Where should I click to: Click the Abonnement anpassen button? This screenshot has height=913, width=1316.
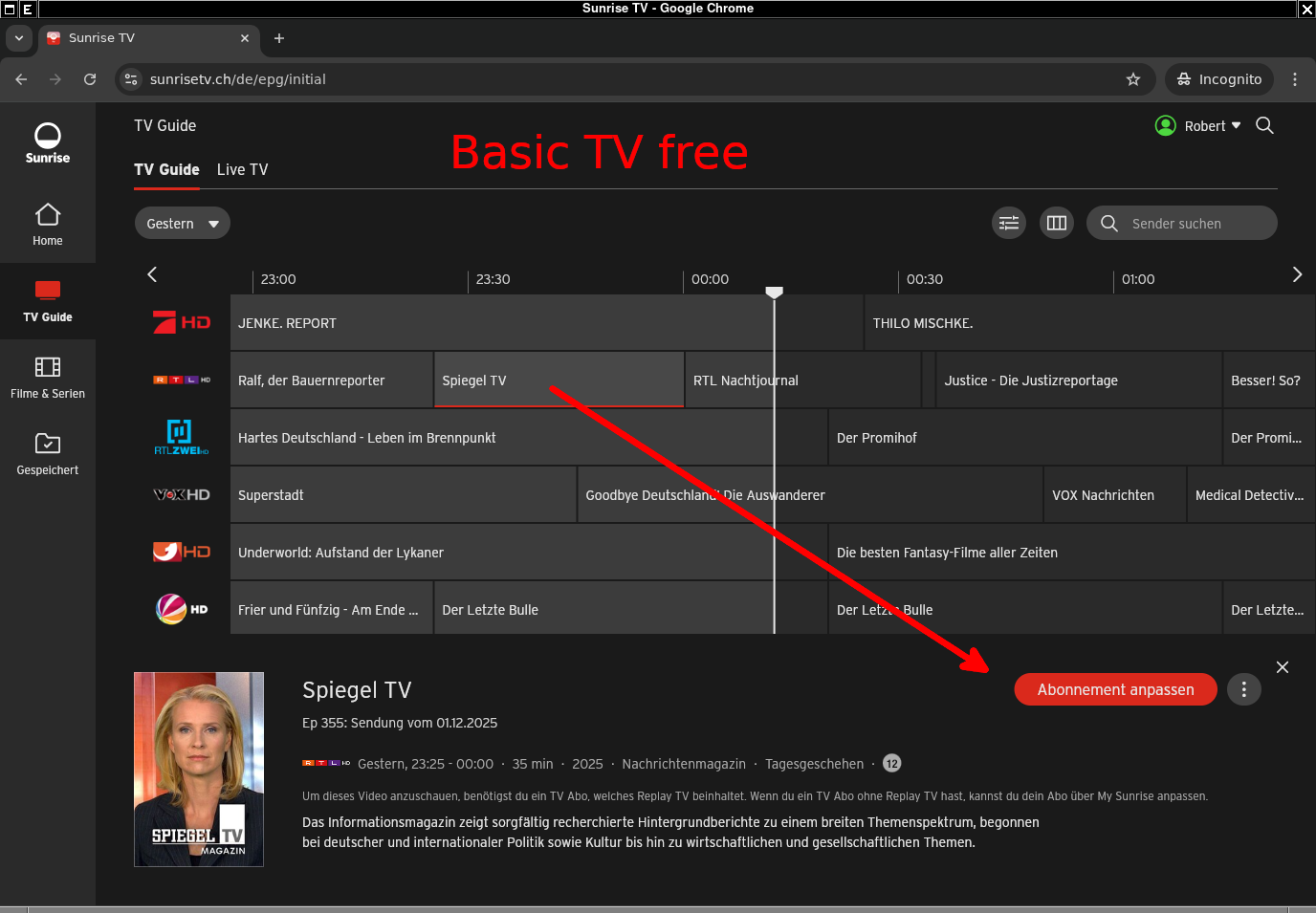(x=1115, y=689)
